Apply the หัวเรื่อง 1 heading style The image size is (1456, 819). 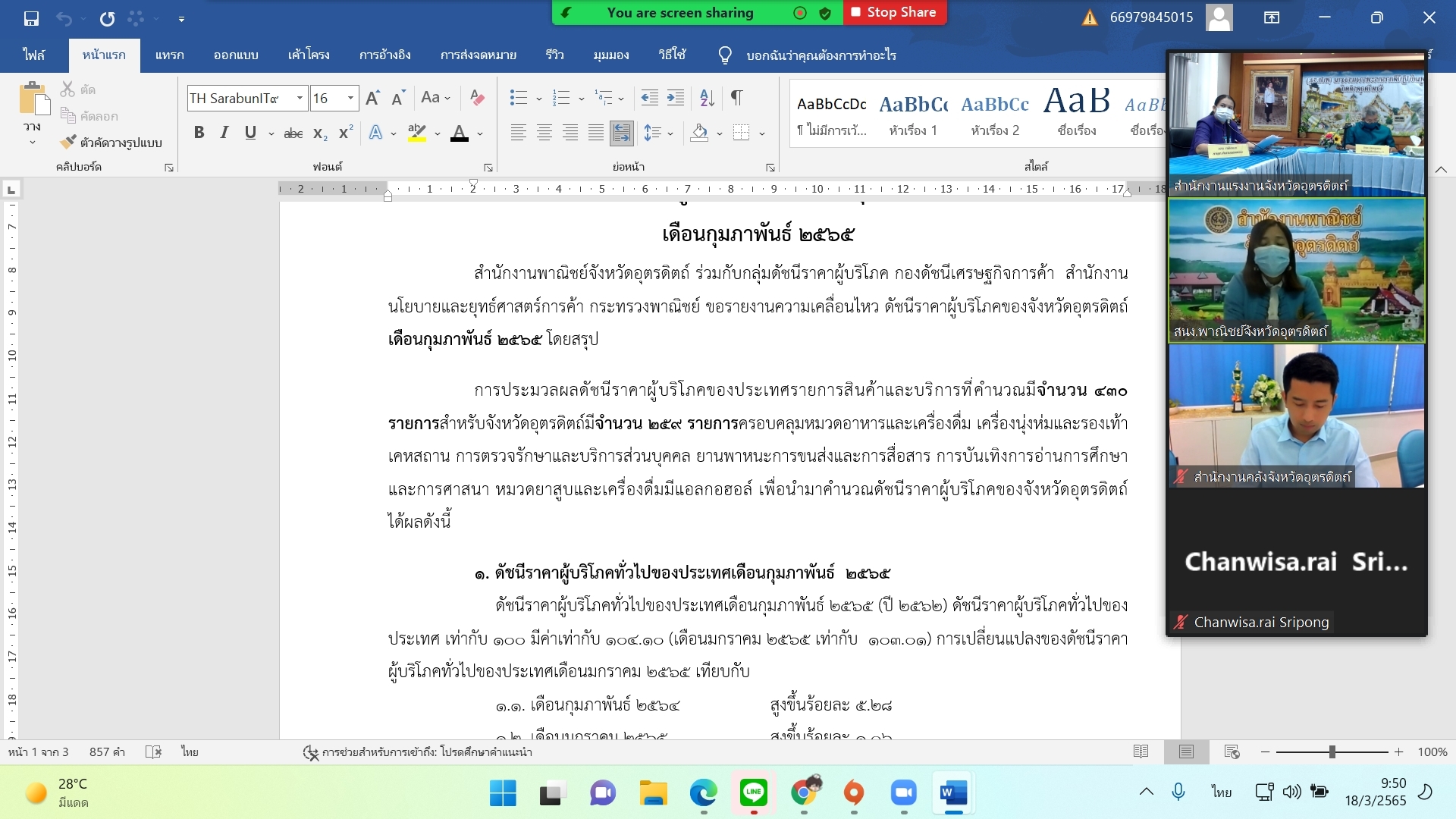913,114
